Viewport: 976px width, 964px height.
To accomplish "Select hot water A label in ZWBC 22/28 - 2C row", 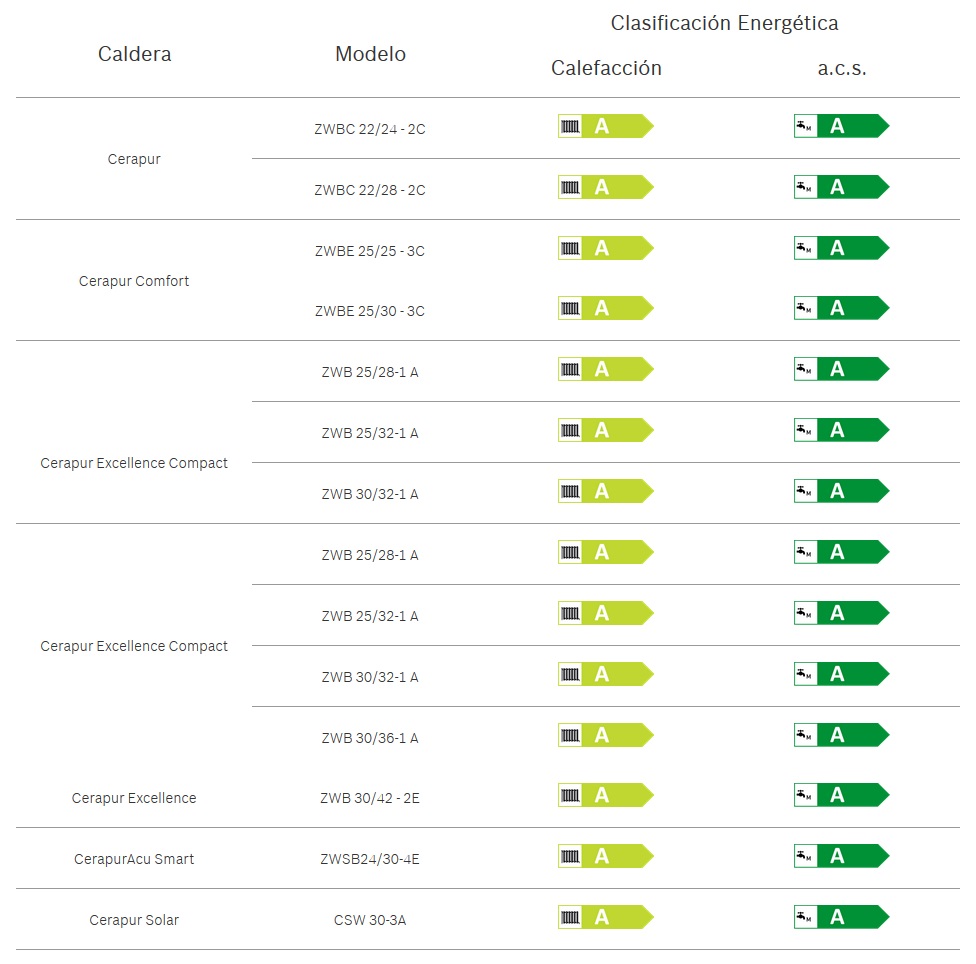I will [x=842, y=187].
